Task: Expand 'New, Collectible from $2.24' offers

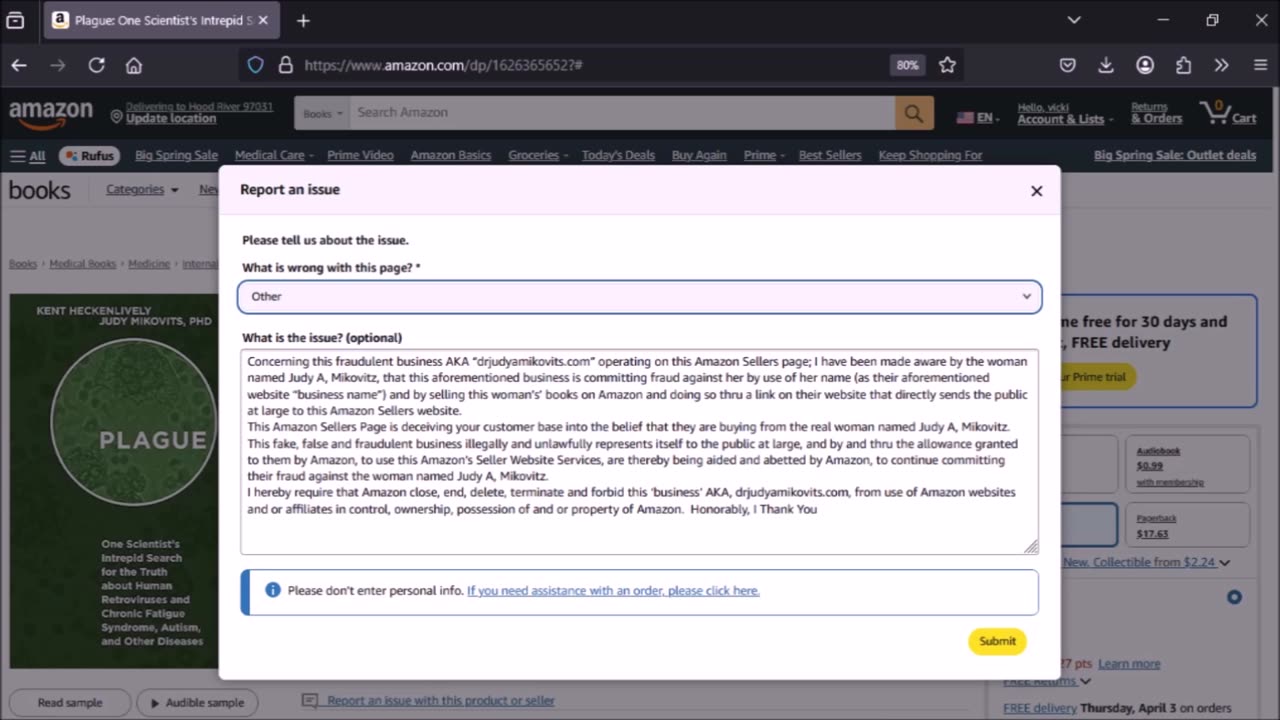Action: (1146, 562)
